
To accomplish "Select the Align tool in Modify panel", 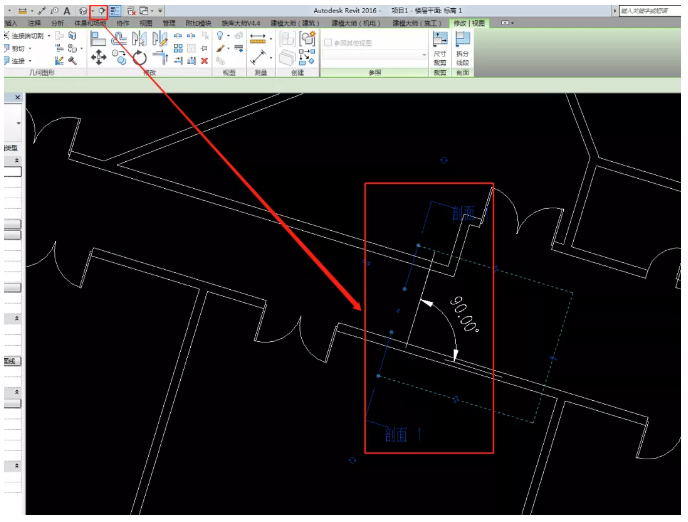I will [x=98, y=39].
